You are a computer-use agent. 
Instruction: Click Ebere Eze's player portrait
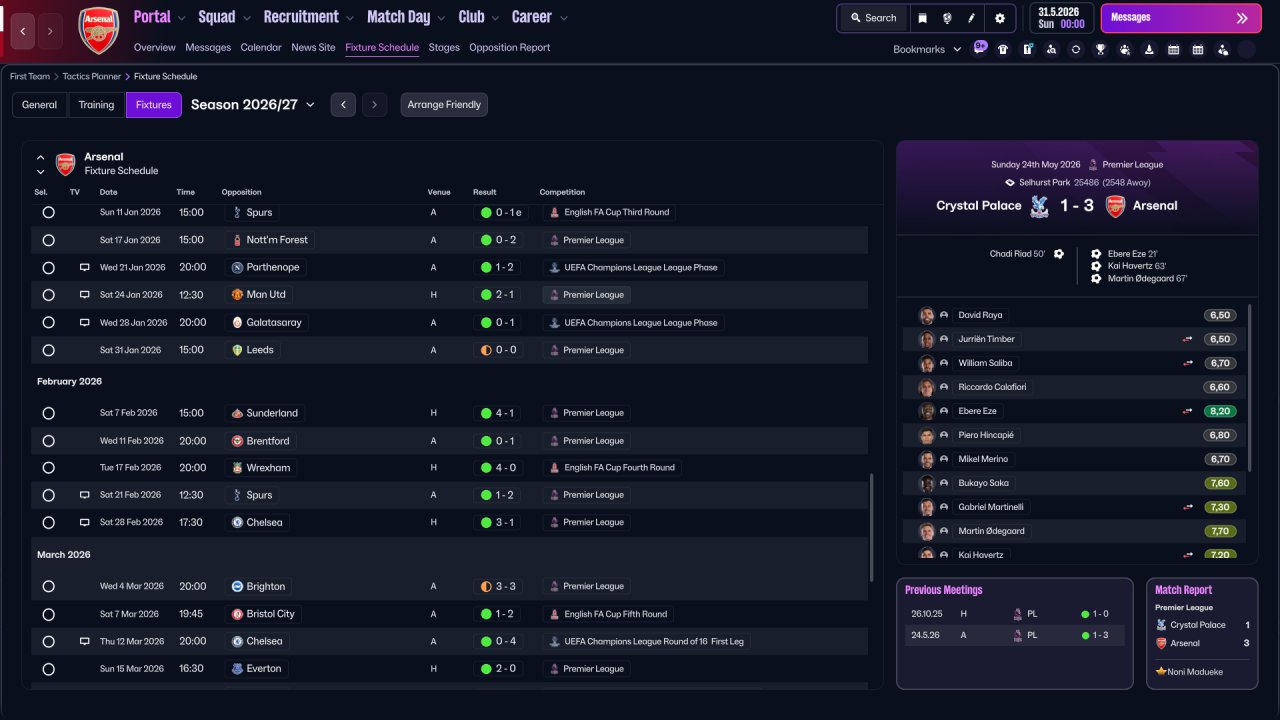point(927,411)
